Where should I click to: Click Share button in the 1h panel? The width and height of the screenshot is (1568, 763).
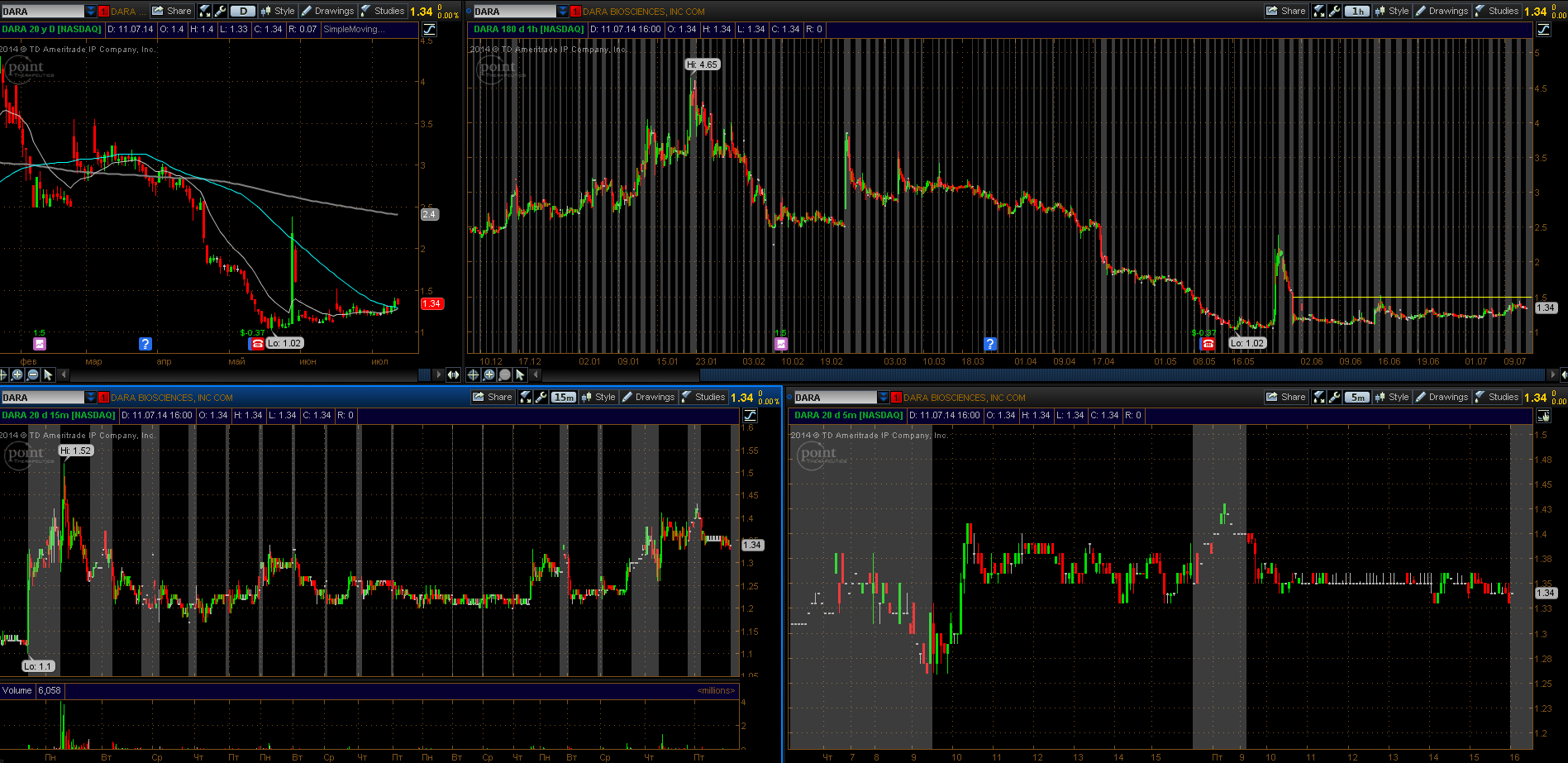1286,11
